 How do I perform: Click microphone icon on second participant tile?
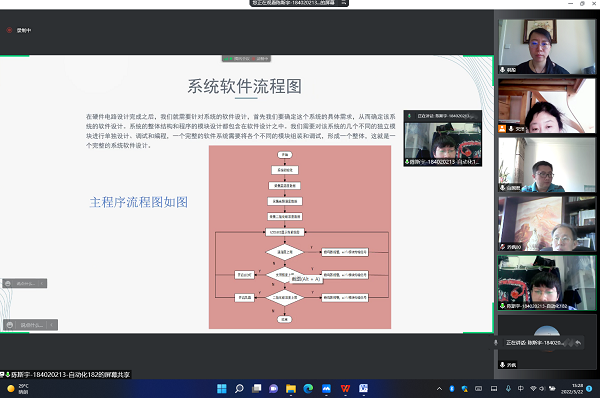511,129
